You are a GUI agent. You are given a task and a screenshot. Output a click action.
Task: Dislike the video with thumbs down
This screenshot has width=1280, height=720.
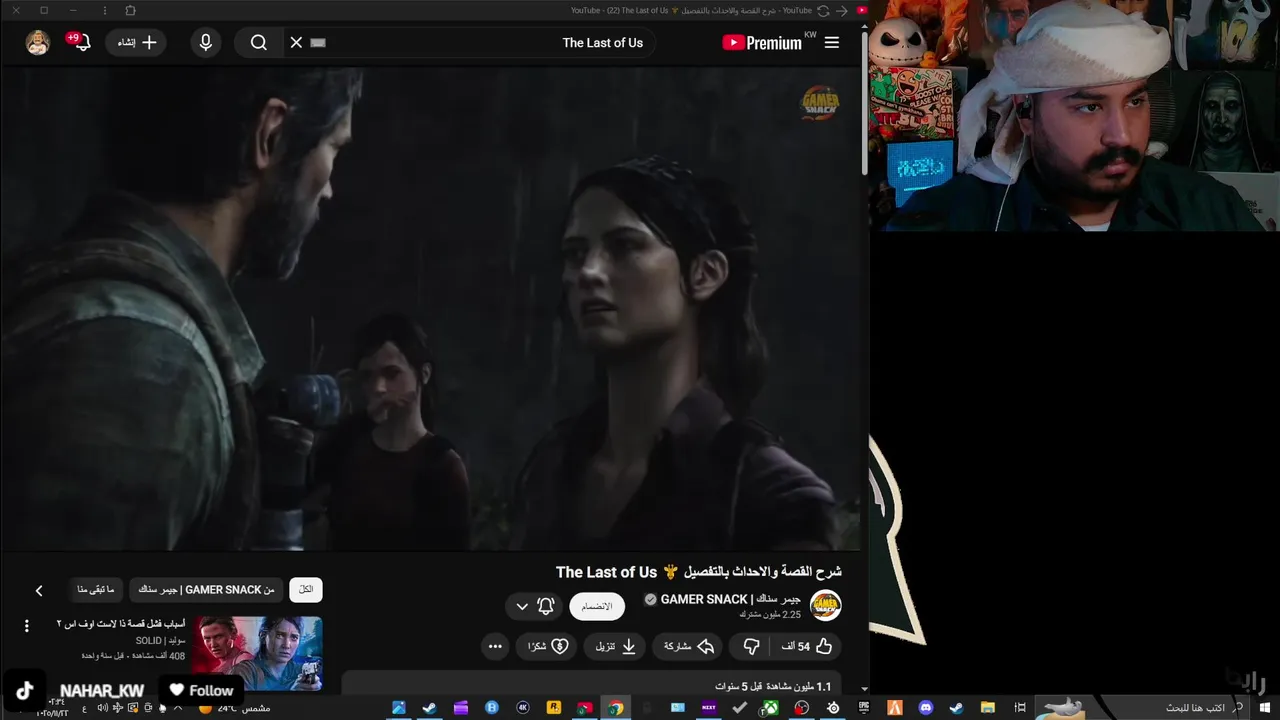(x=752, y=646)
